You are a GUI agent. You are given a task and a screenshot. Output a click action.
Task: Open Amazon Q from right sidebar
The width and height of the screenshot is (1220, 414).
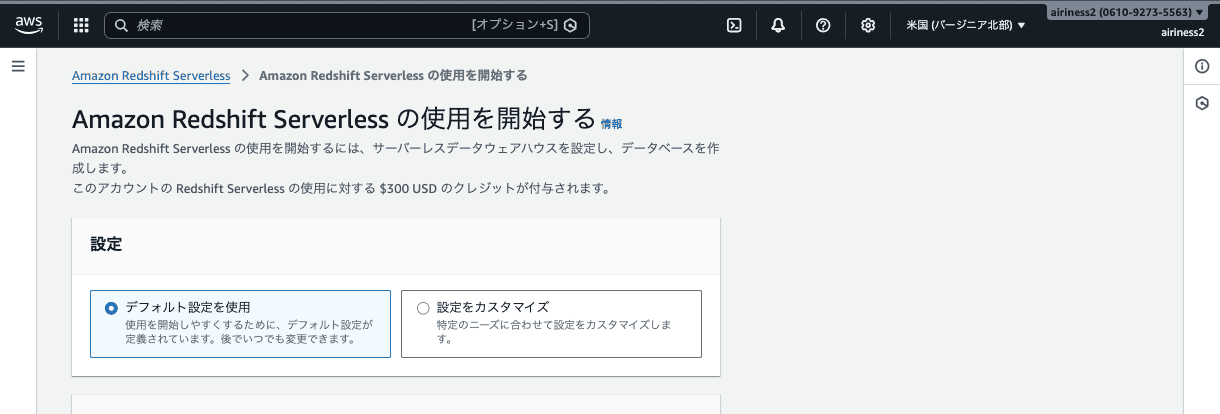(1202, 102)
